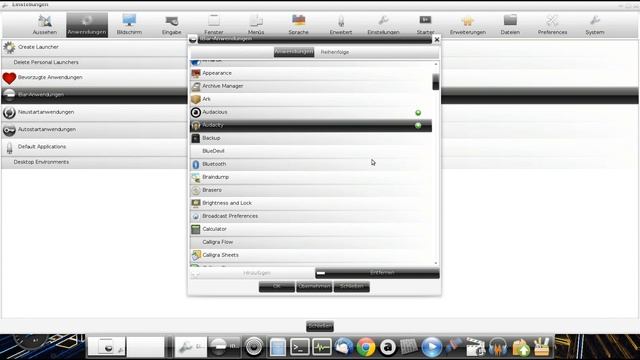The width and height of the screenshot is (640, 360).
Task: Open the Dateien settings category
Action: tap(510, 25)
